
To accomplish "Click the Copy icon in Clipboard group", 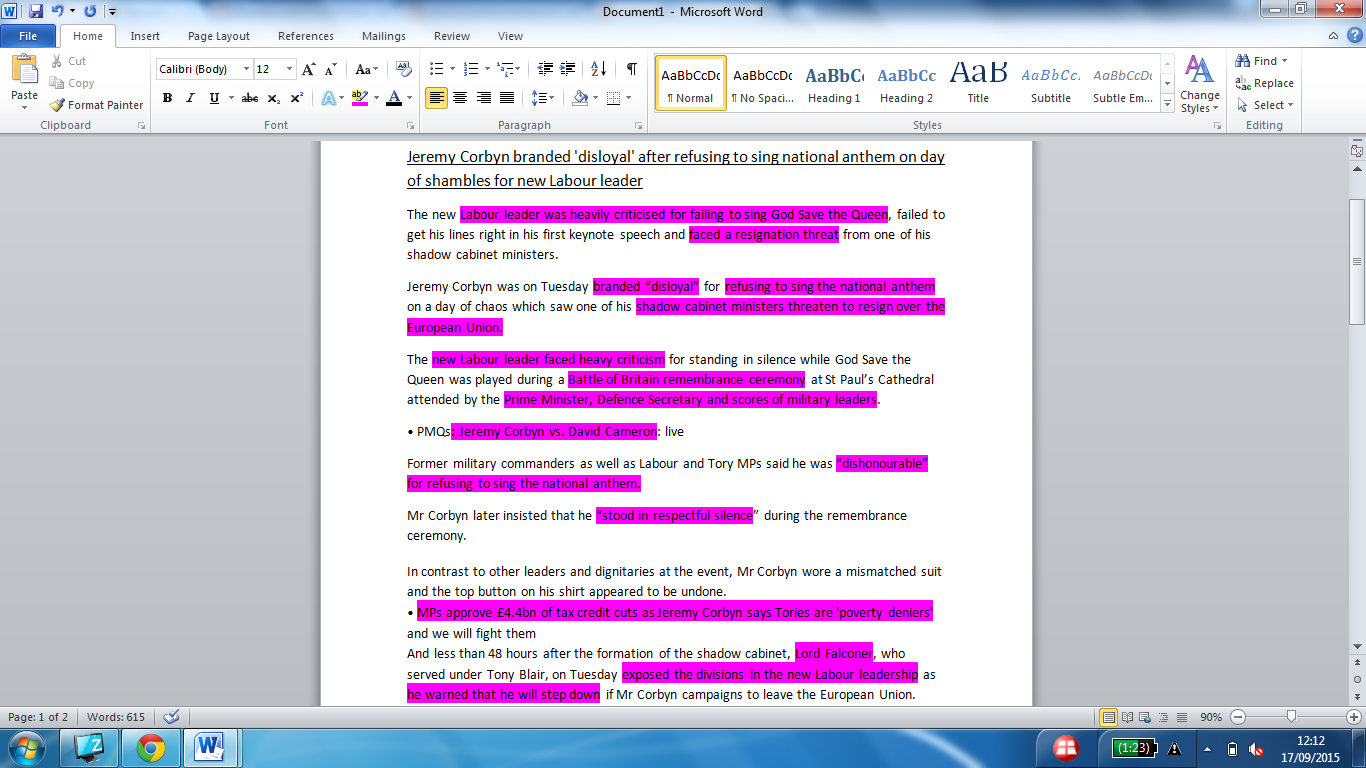I will [55, 83].
